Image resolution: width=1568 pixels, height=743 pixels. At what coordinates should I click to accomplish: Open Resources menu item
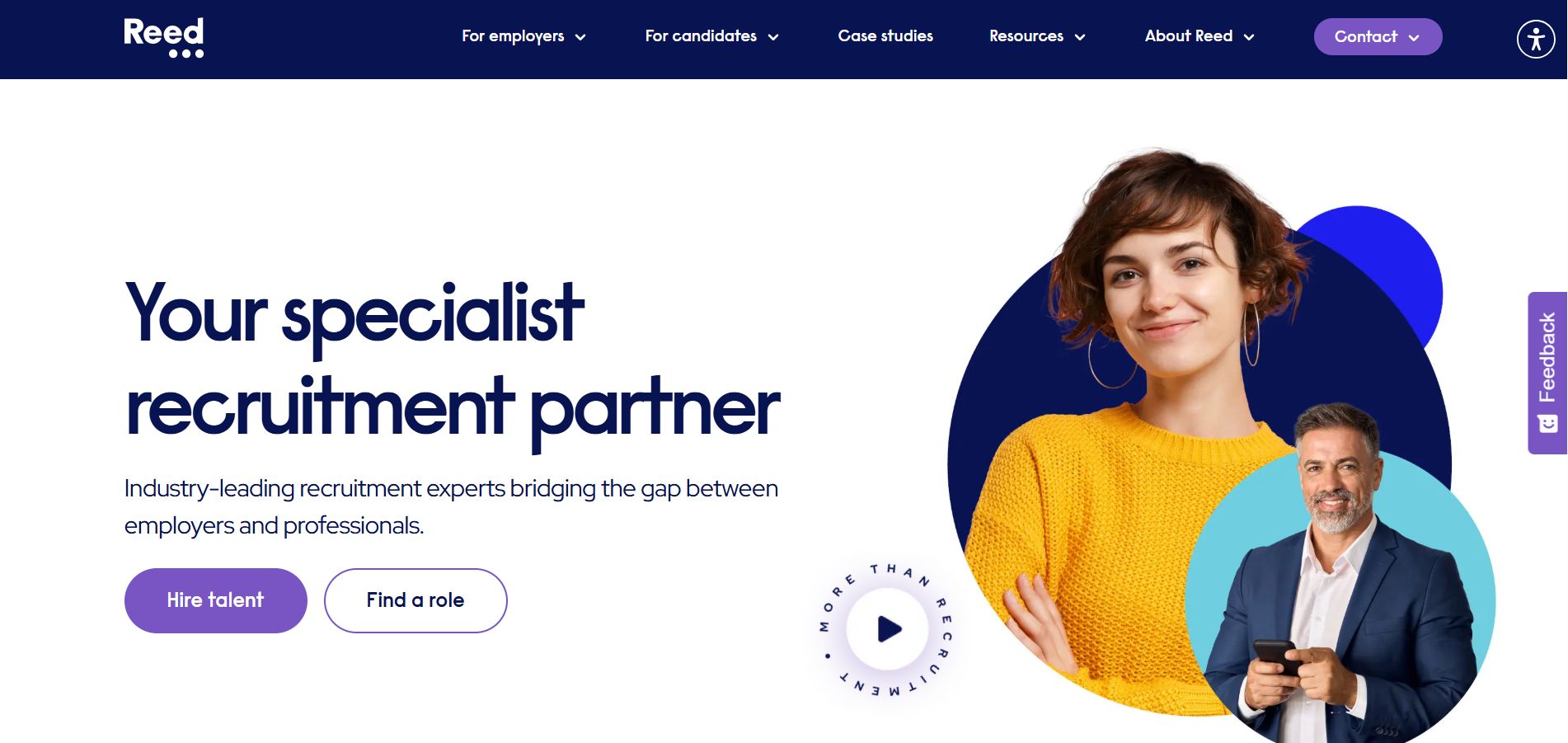click(1037, 36)
